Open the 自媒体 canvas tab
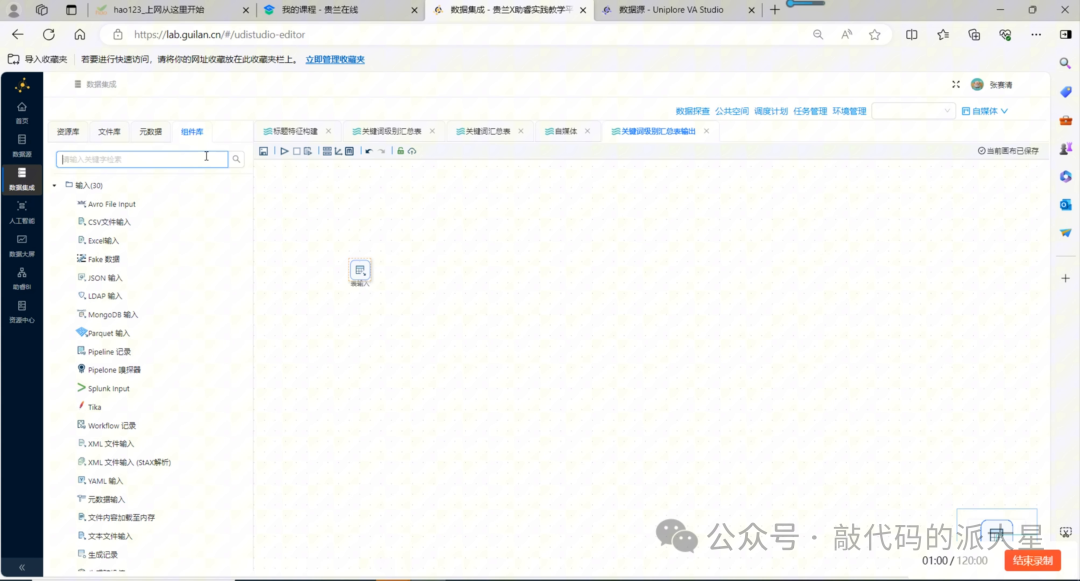This screenshot has height=581, width=1080. click(x=561, y=131)
